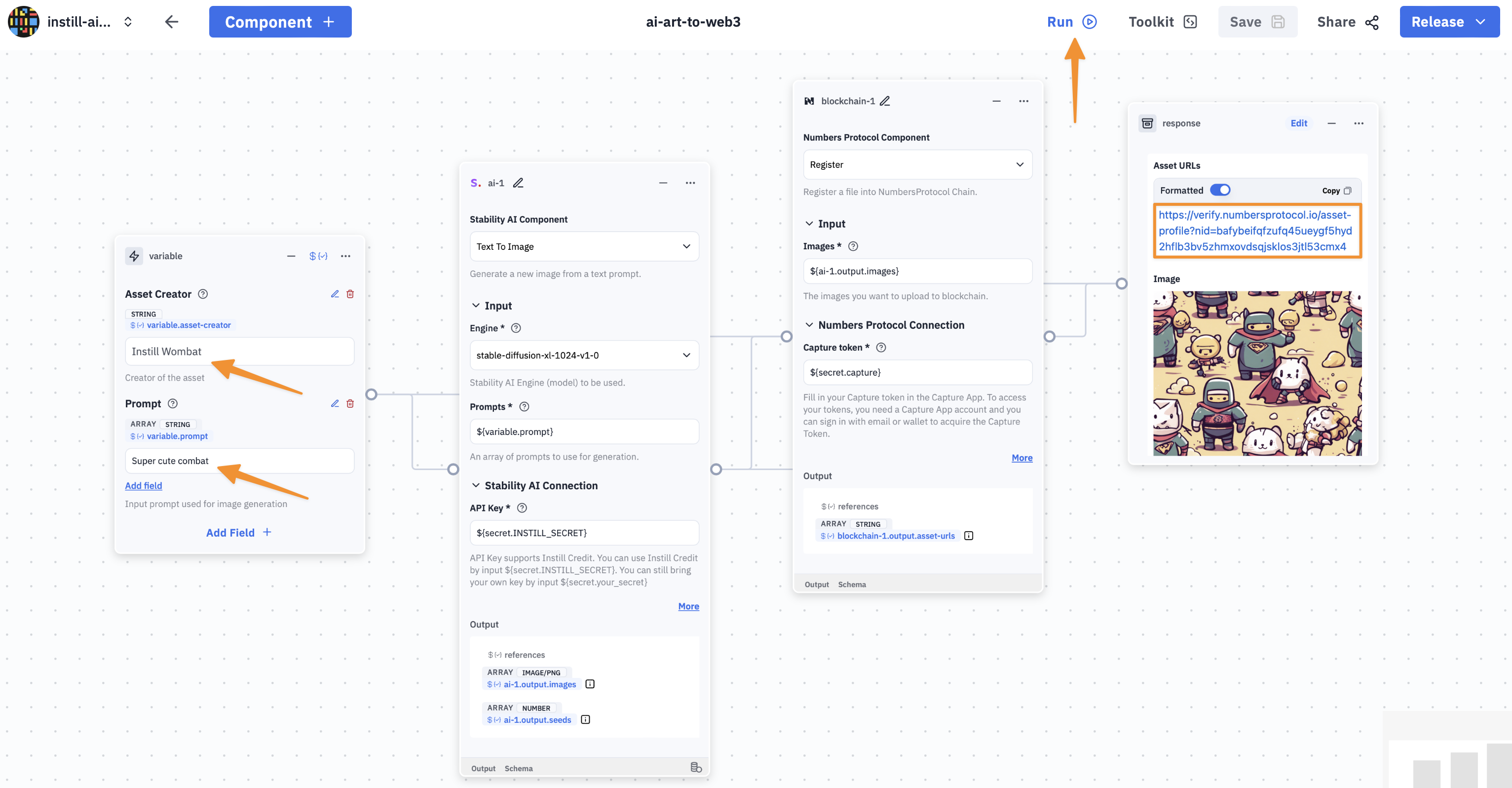
Task: Select the Register action dropdown
Action: pos(916,163)
